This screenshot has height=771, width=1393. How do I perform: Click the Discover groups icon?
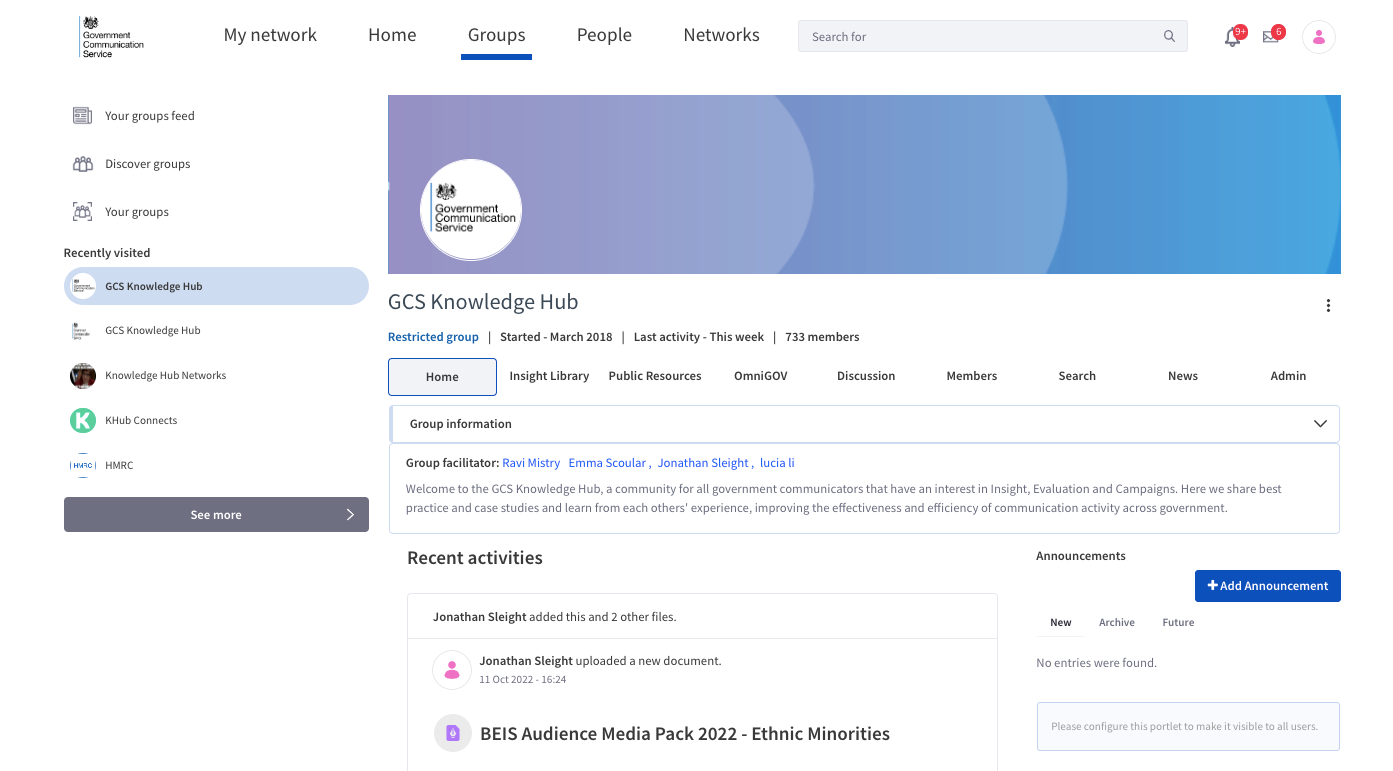(x=83, y=163)
